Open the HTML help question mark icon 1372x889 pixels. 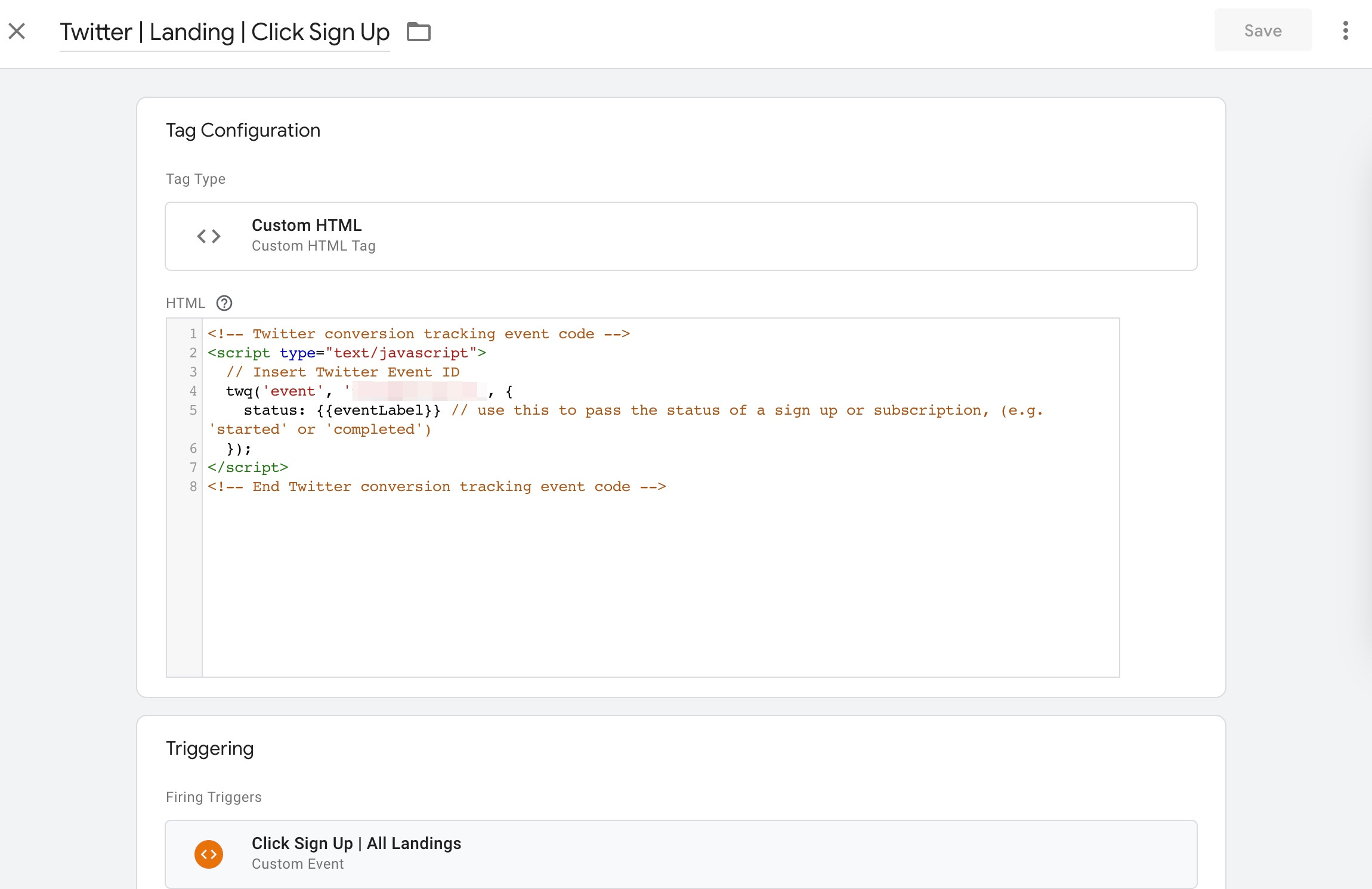click(224, 303)
